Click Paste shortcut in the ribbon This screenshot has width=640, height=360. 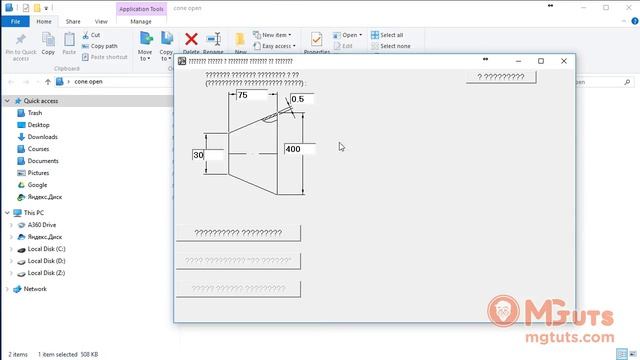coord(105,57)
